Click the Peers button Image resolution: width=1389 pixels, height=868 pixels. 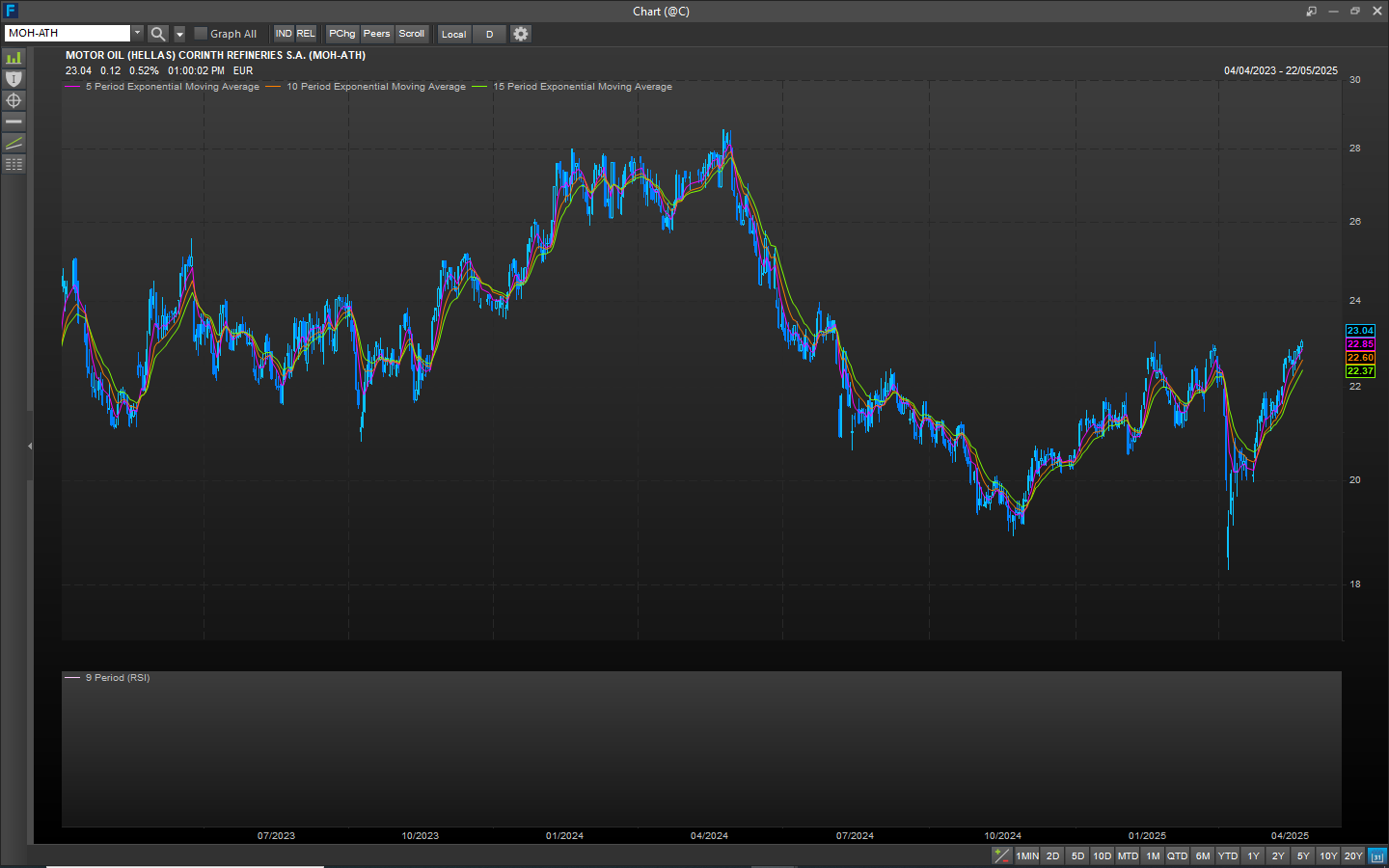pos(376,34)
